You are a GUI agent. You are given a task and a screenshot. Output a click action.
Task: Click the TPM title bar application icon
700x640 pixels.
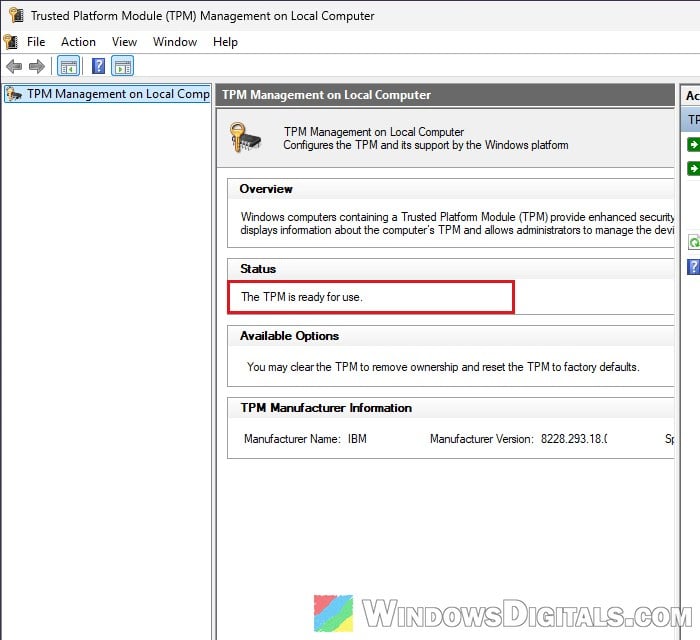(17, 15)
